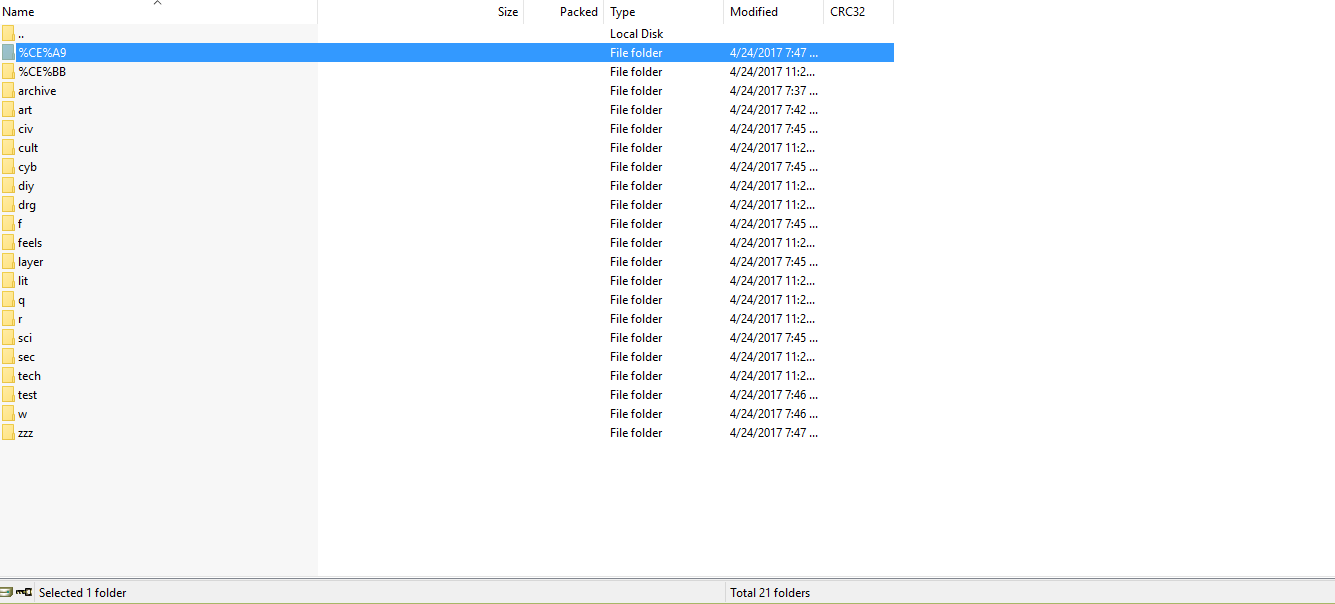Sort the list by the Name column
This screenshot has height=604, width=1335.
click(19, 12)
